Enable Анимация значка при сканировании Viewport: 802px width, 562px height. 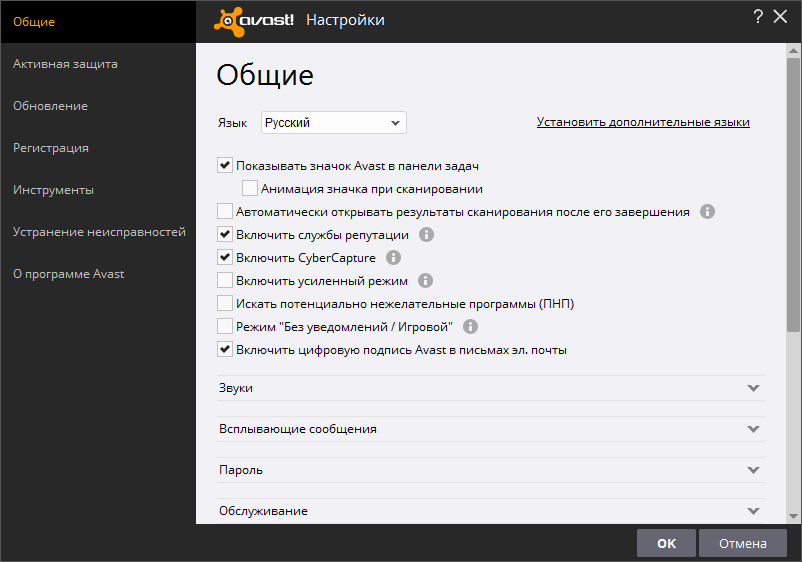tap(250, 188)
